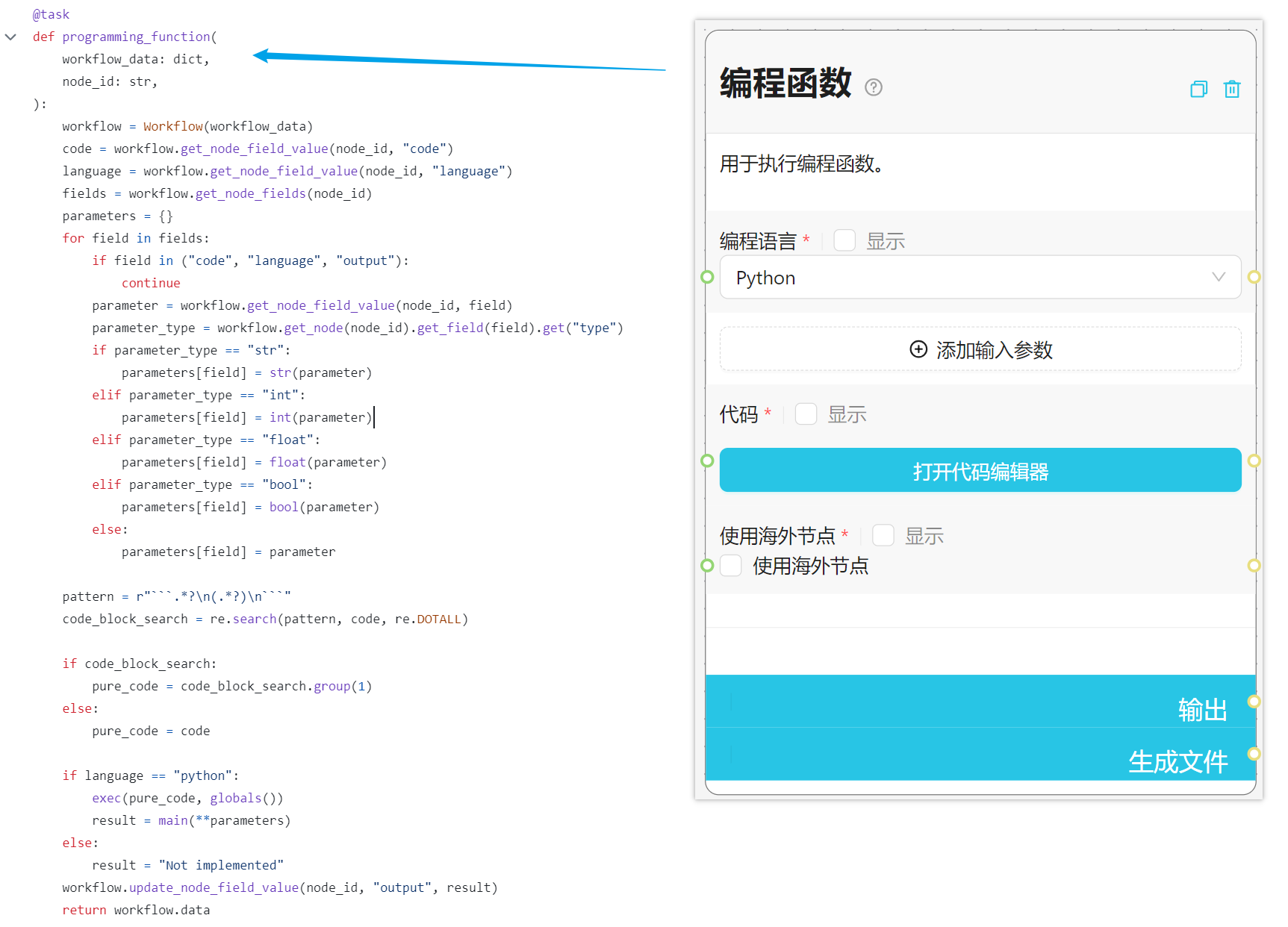Click green input handle beside 打开代码编辑器 button
Viewport: 1288px width, 927px height.
707,461
